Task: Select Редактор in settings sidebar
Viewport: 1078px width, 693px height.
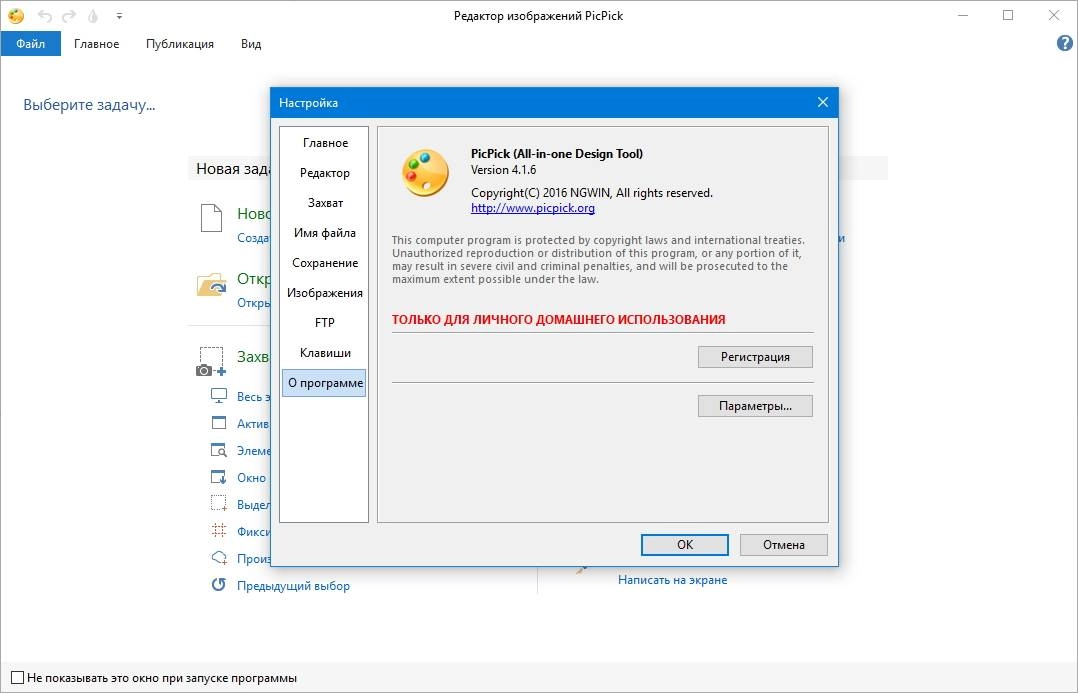Action: click(324, 173)
